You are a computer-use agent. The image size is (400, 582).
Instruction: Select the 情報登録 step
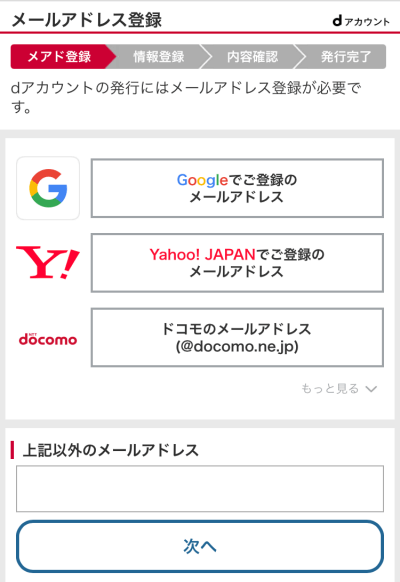pos(159,57)
